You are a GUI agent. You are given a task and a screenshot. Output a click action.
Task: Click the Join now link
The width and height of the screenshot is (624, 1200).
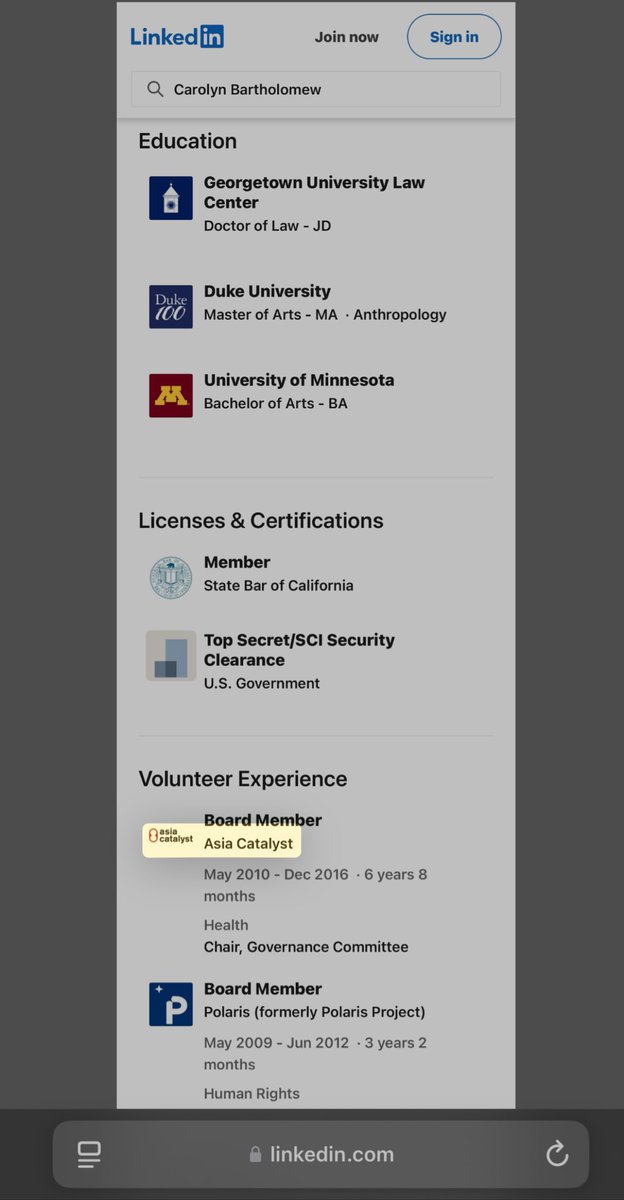[x=346, y=37]
